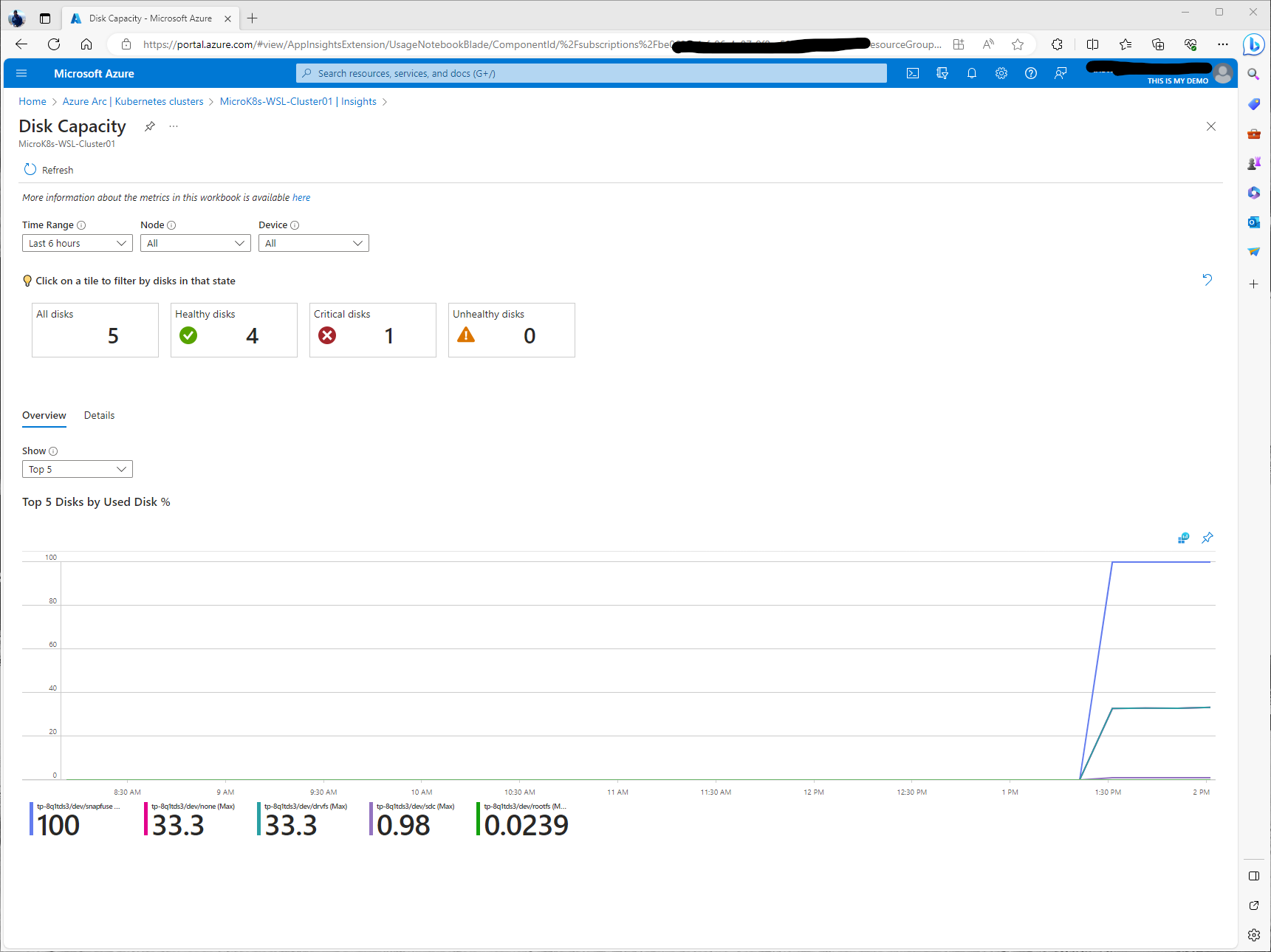
Task: Open the metrics info 'here' link
Action: (x=301, y=197)
